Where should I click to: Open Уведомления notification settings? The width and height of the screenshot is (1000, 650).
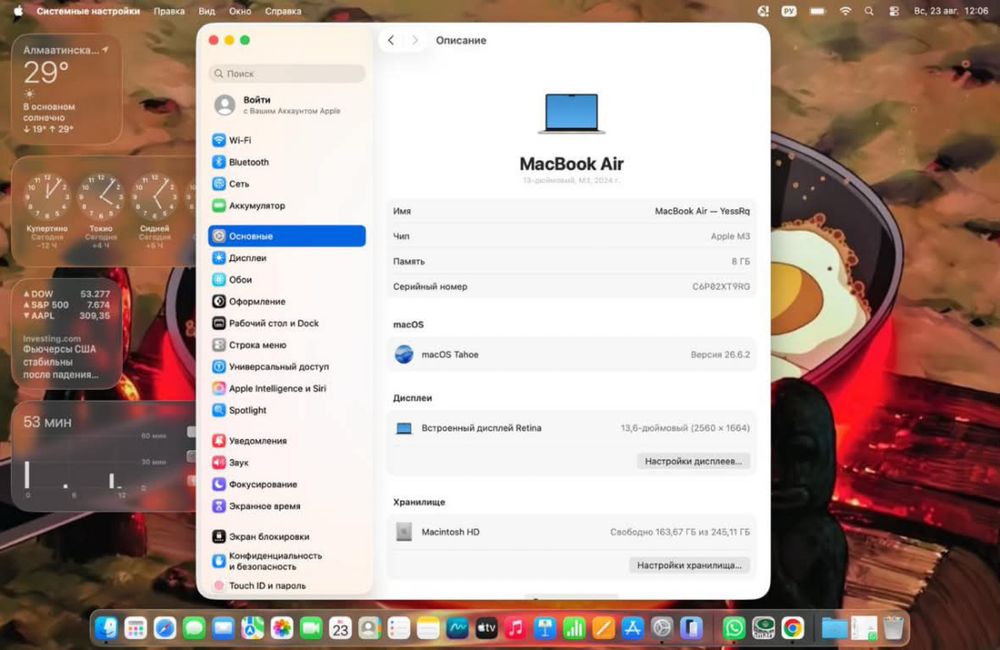(x=286, y=440)
